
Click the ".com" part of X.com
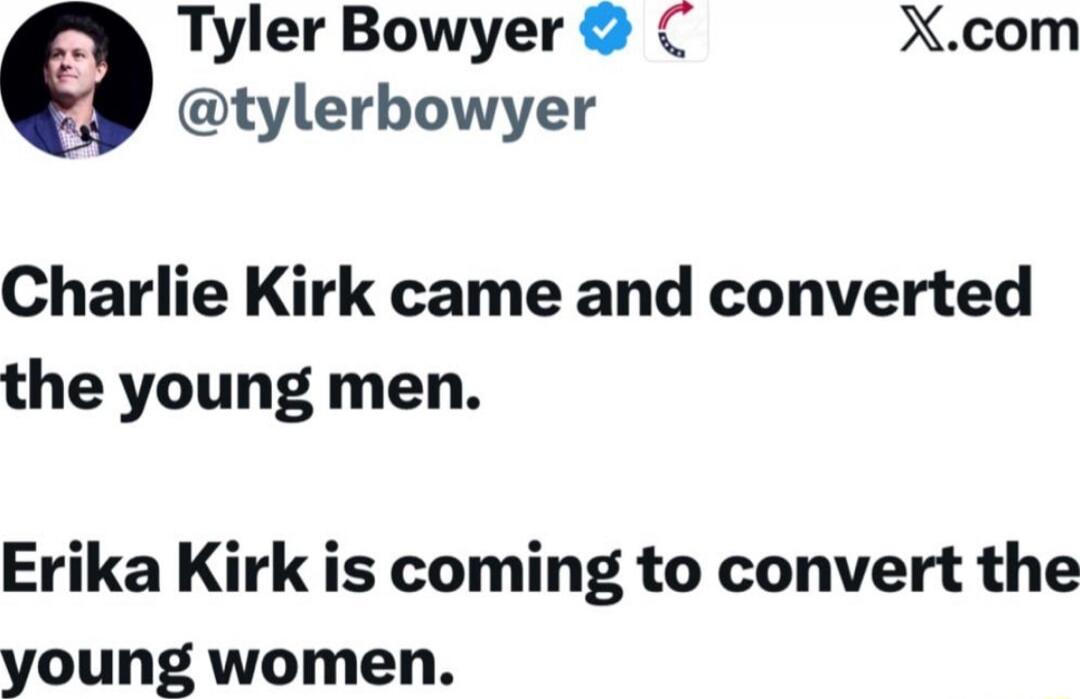tap(1010, 35)
